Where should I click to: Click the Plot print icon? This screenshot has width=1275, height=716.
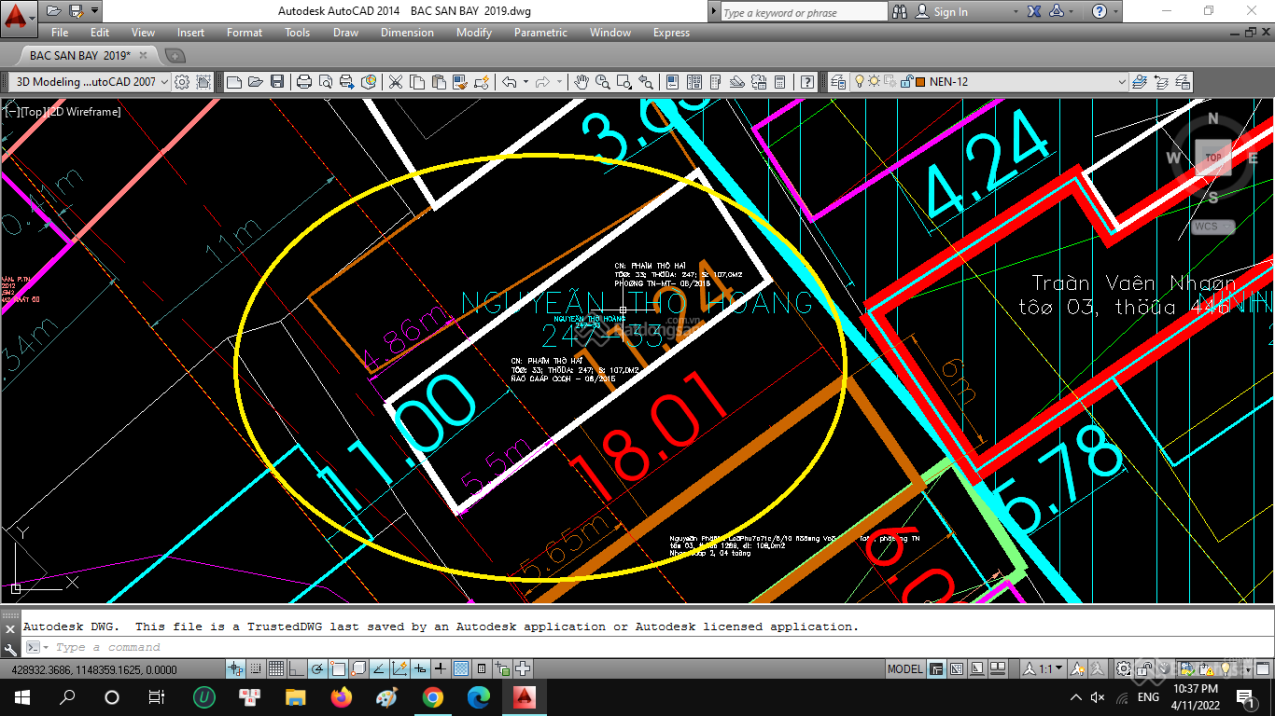coord(304,82)
